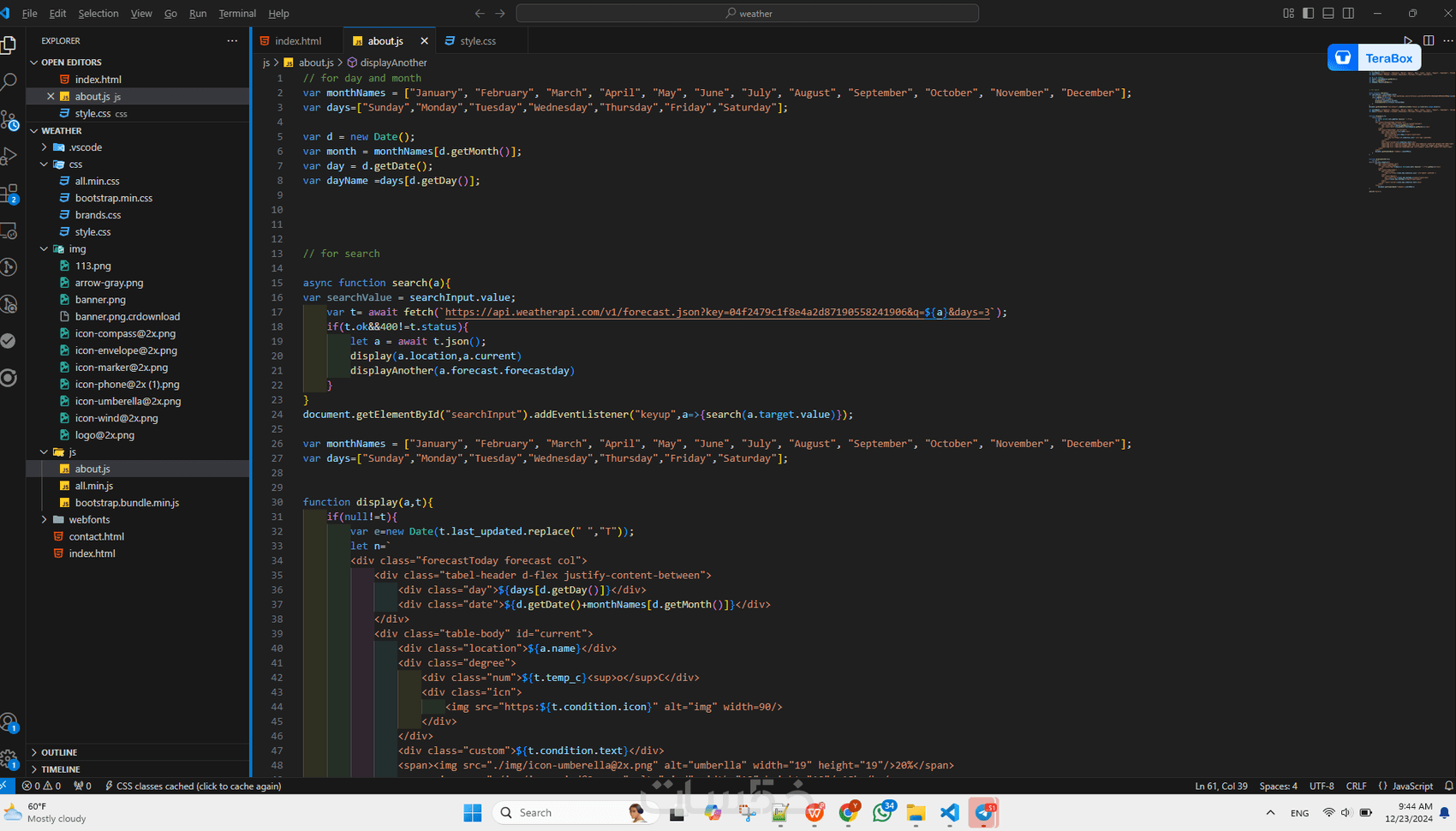Toggle the secondary side bar
This screenshot has width=1456, height=831.
tap(1348, 13)
